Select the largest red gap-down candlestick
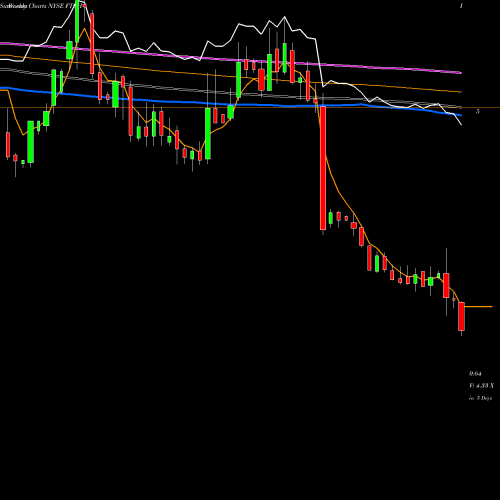Screen dimensions: 500x500 [x=323, y=168]
